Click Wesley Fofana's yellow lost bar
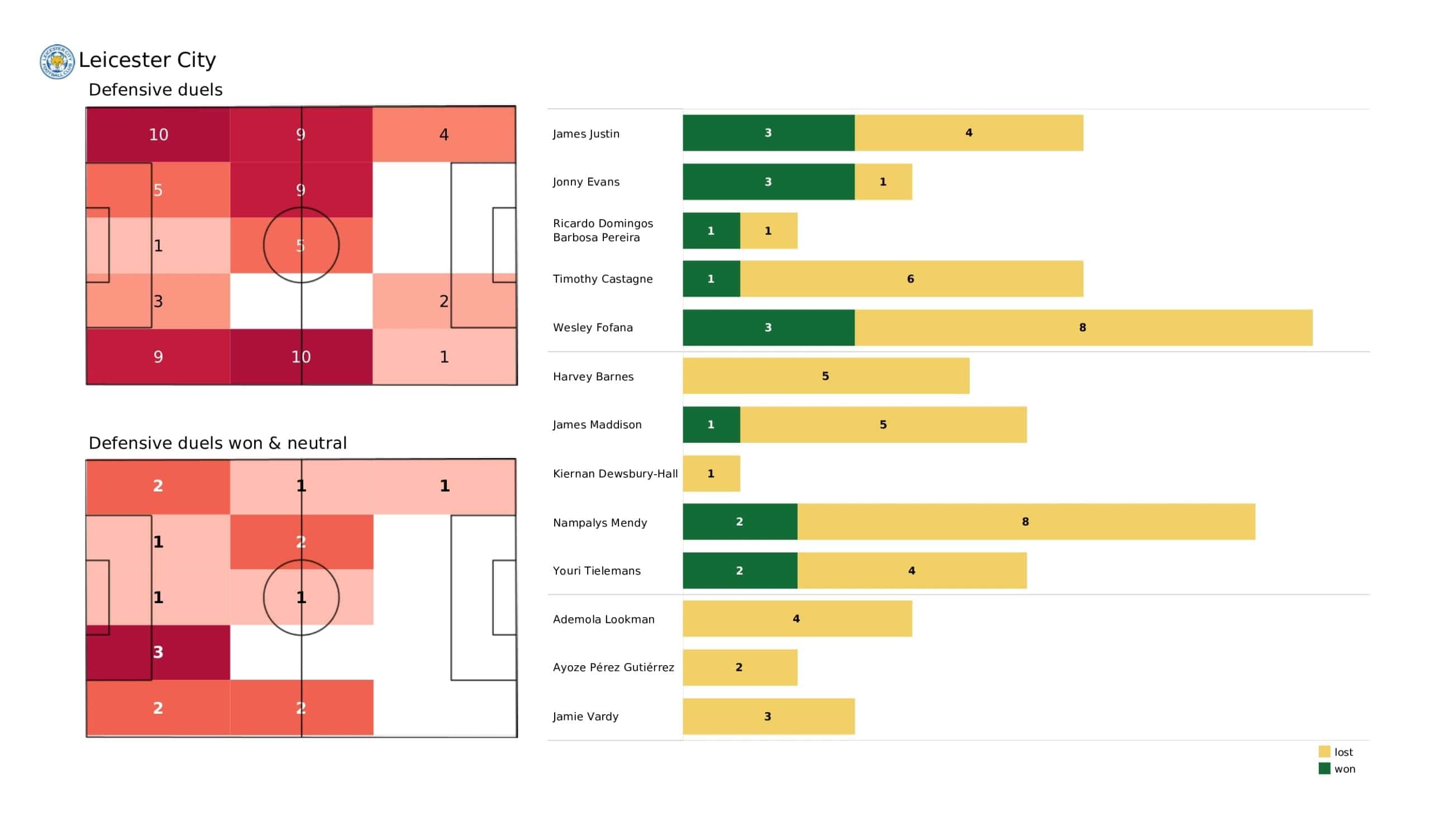The image size is (1430, 840). click(x=1083, y=327)
